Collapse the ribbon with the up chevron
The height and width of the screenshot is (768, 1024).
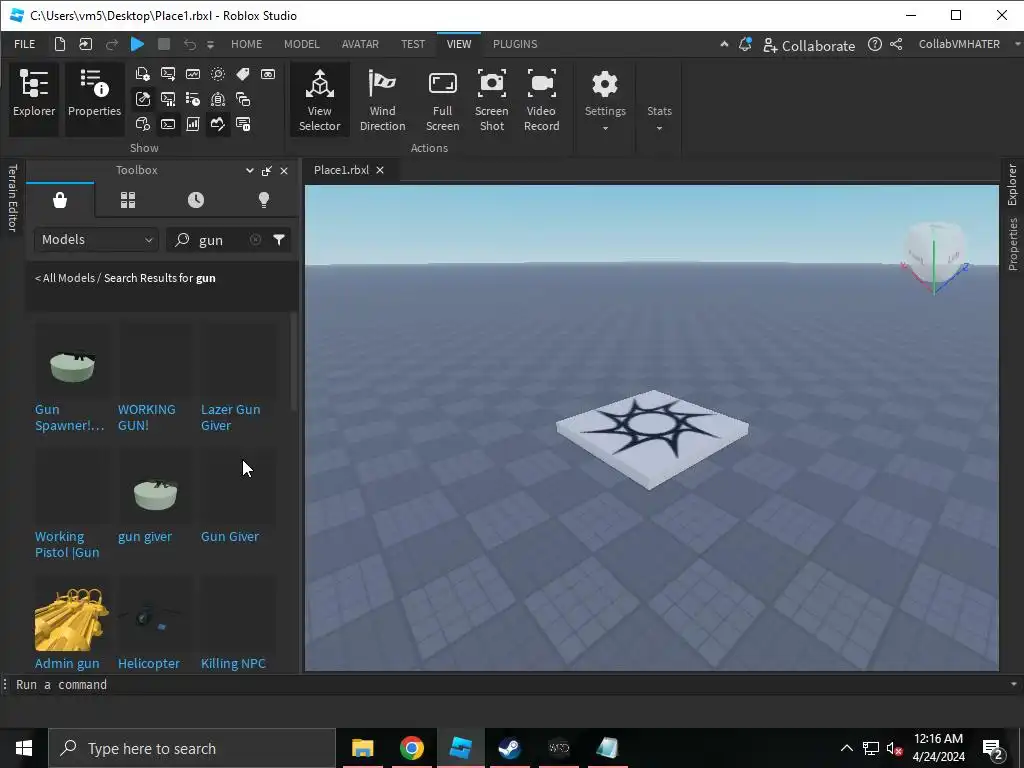pos(724,44)
